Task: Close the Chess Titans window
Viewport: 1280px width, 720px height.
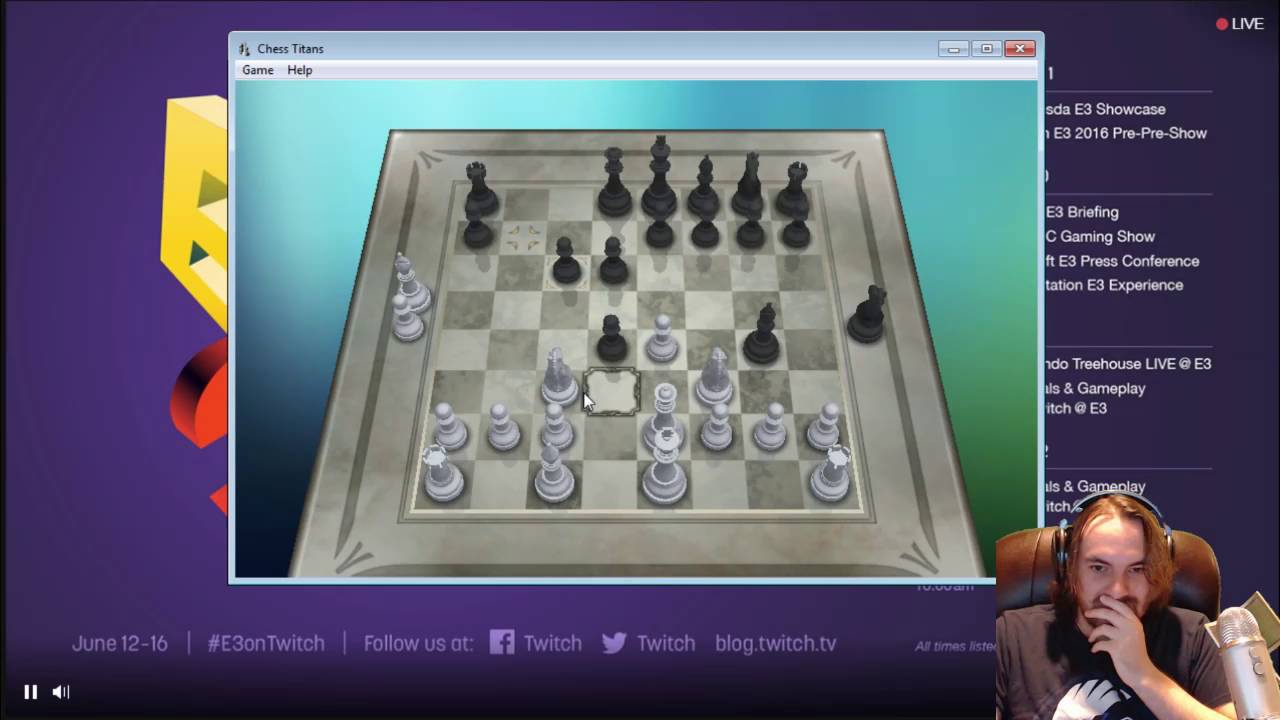Action: (x=1020, y=48)
